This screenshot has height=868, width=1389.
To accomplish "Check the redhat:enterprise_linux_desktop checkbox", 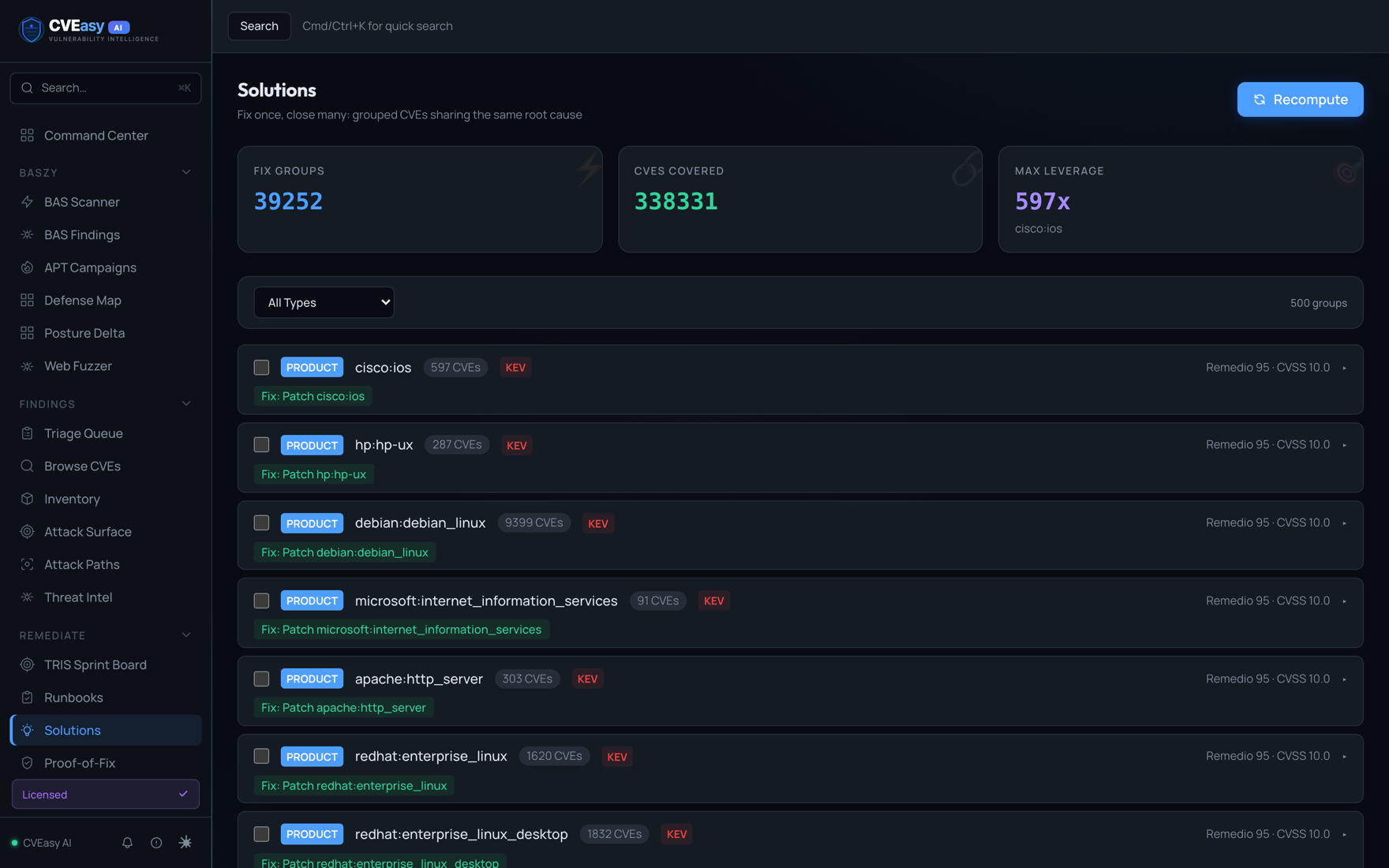I will click(x=261, y=834).
